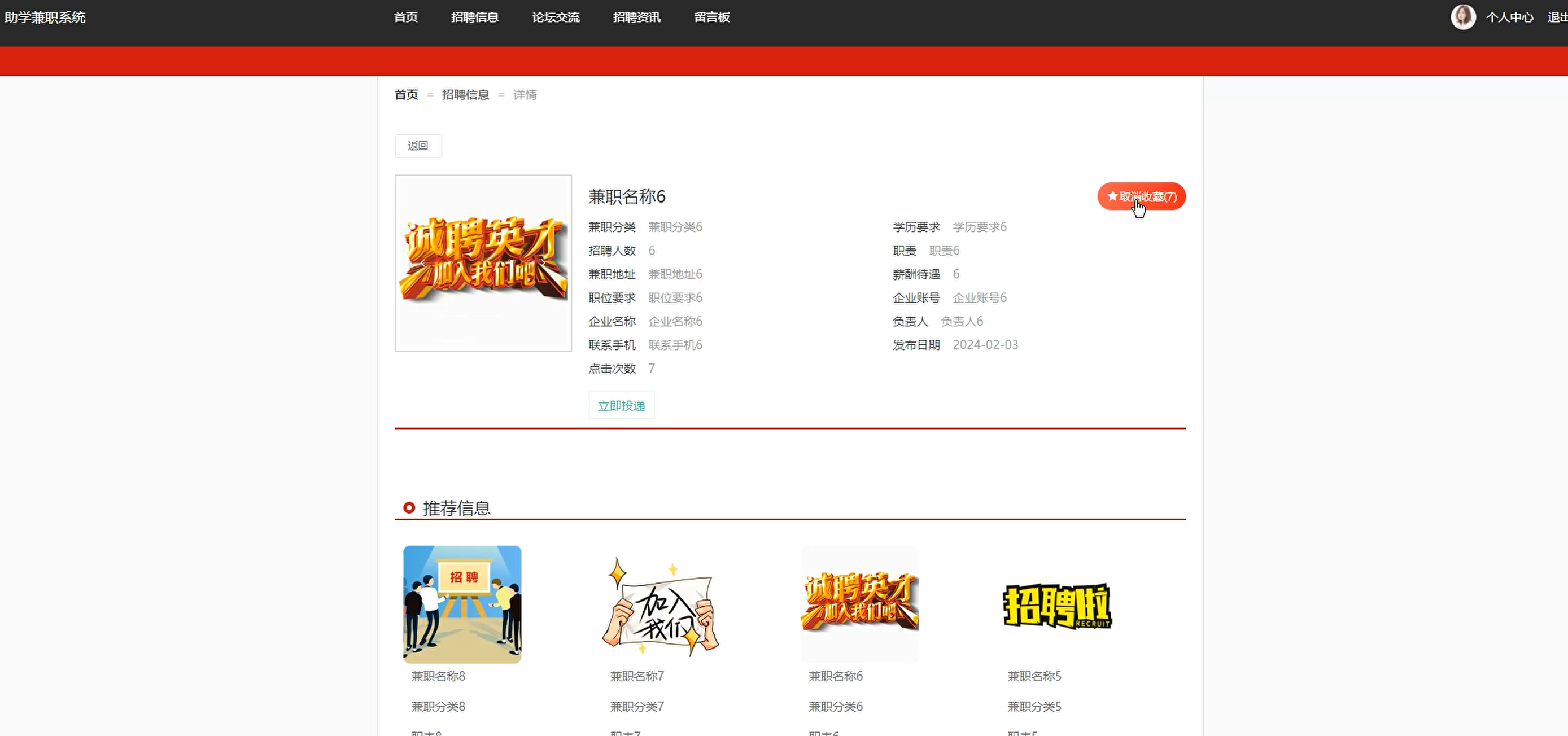The height and width of the screenshot is (736, 1568).
Task: Click the 兼职地址6 value
Action: point(675,274)
